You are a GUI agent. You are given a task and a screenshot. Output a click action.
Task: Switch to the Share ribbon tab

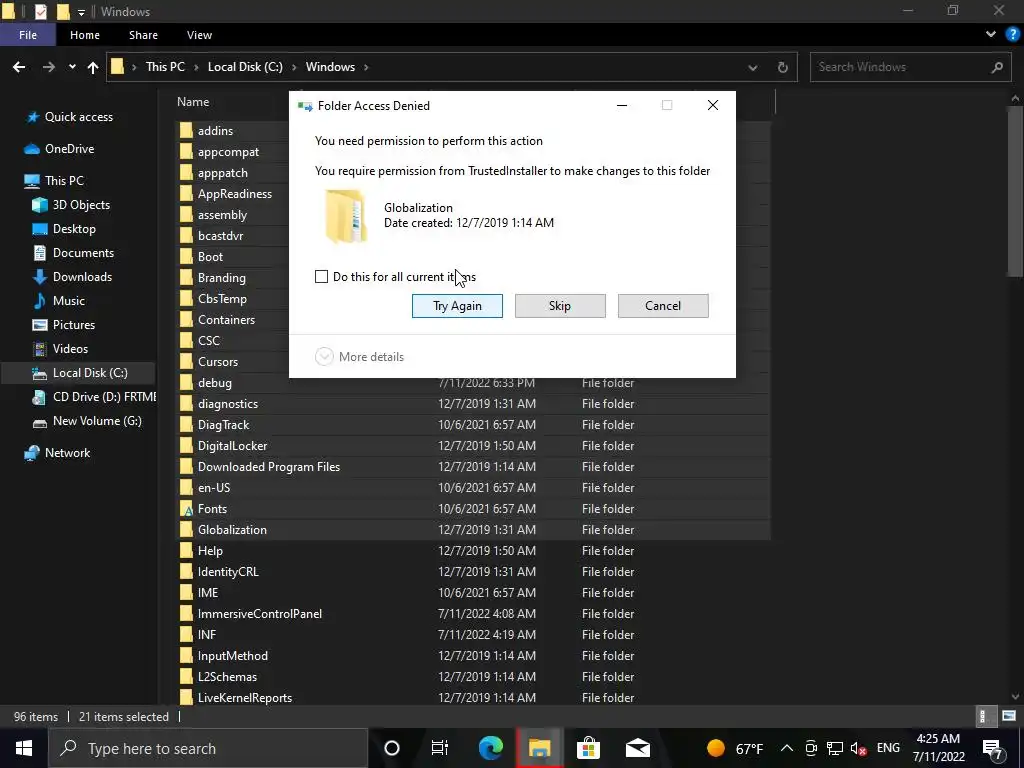point(143,35)
